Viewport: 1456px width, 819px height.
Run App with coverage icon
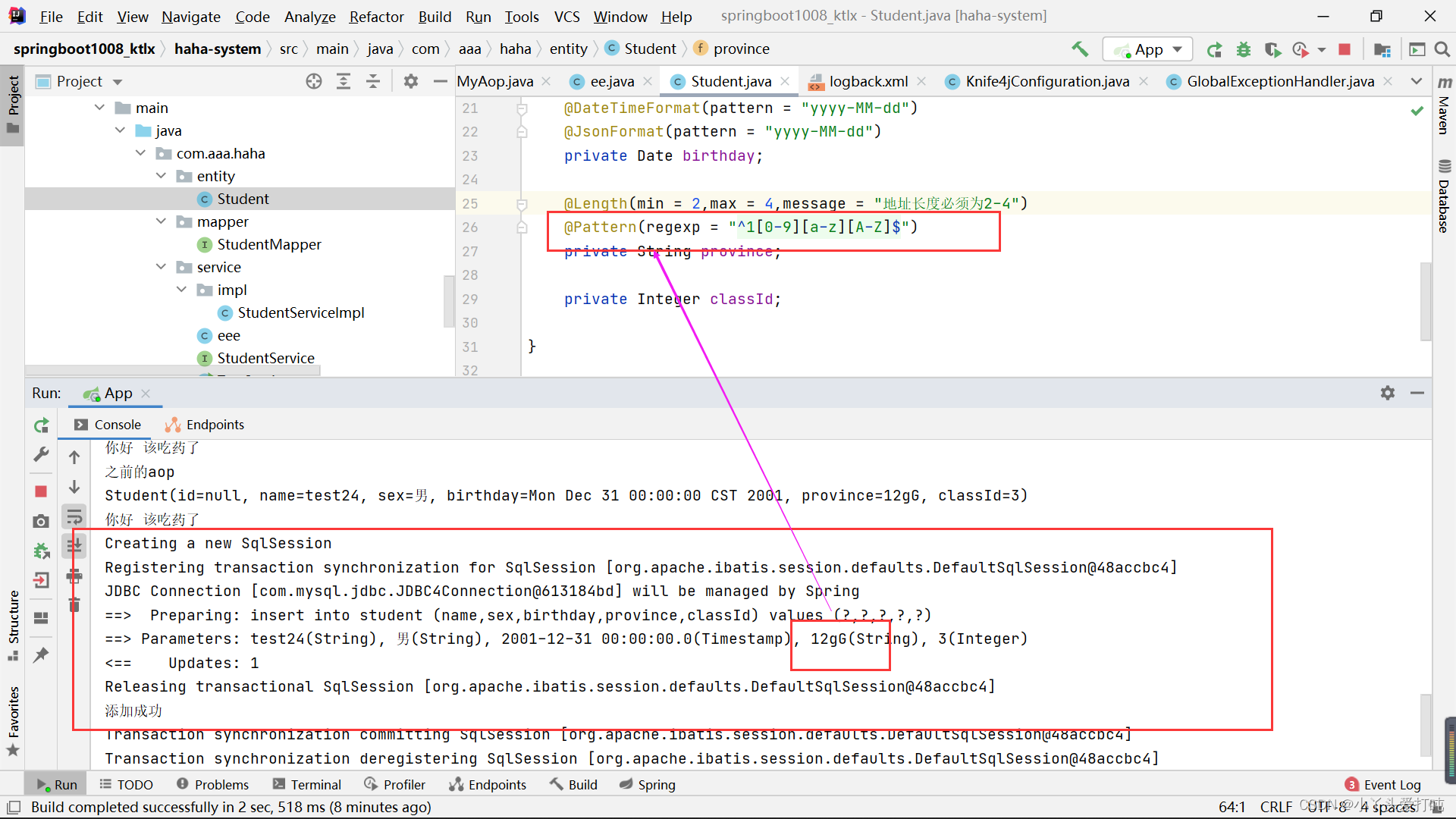pyautogui.click(x=1272, y=49)
